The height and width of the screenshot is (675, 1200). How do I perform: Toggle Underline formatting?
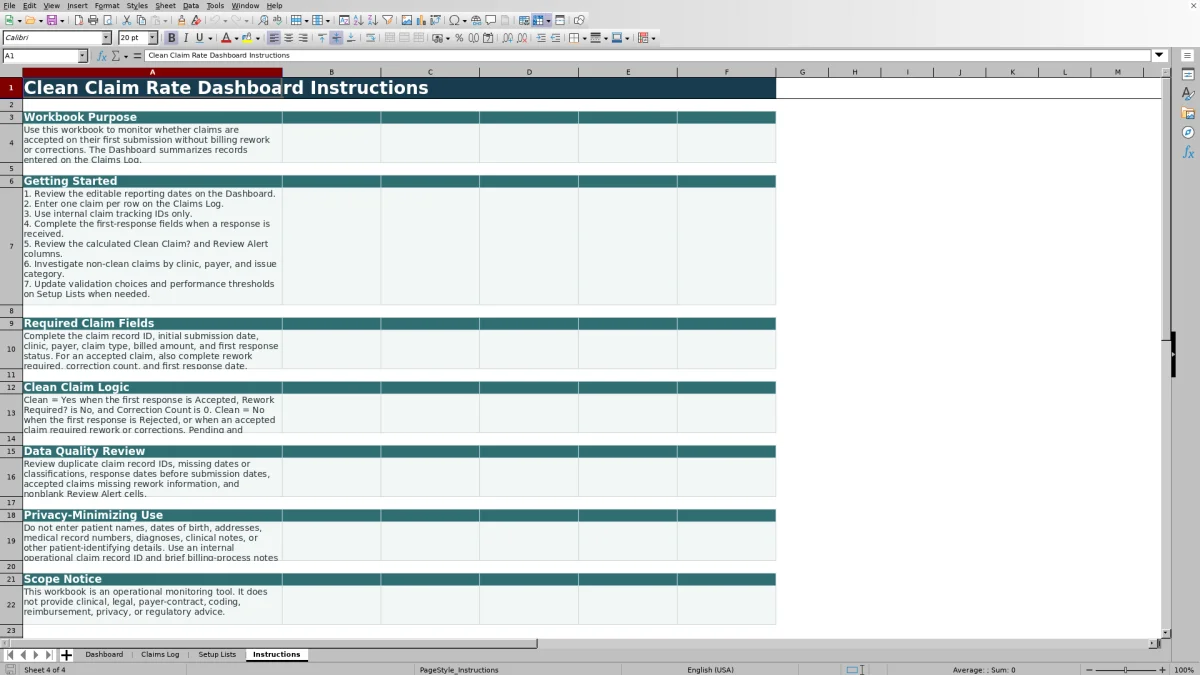199,38
